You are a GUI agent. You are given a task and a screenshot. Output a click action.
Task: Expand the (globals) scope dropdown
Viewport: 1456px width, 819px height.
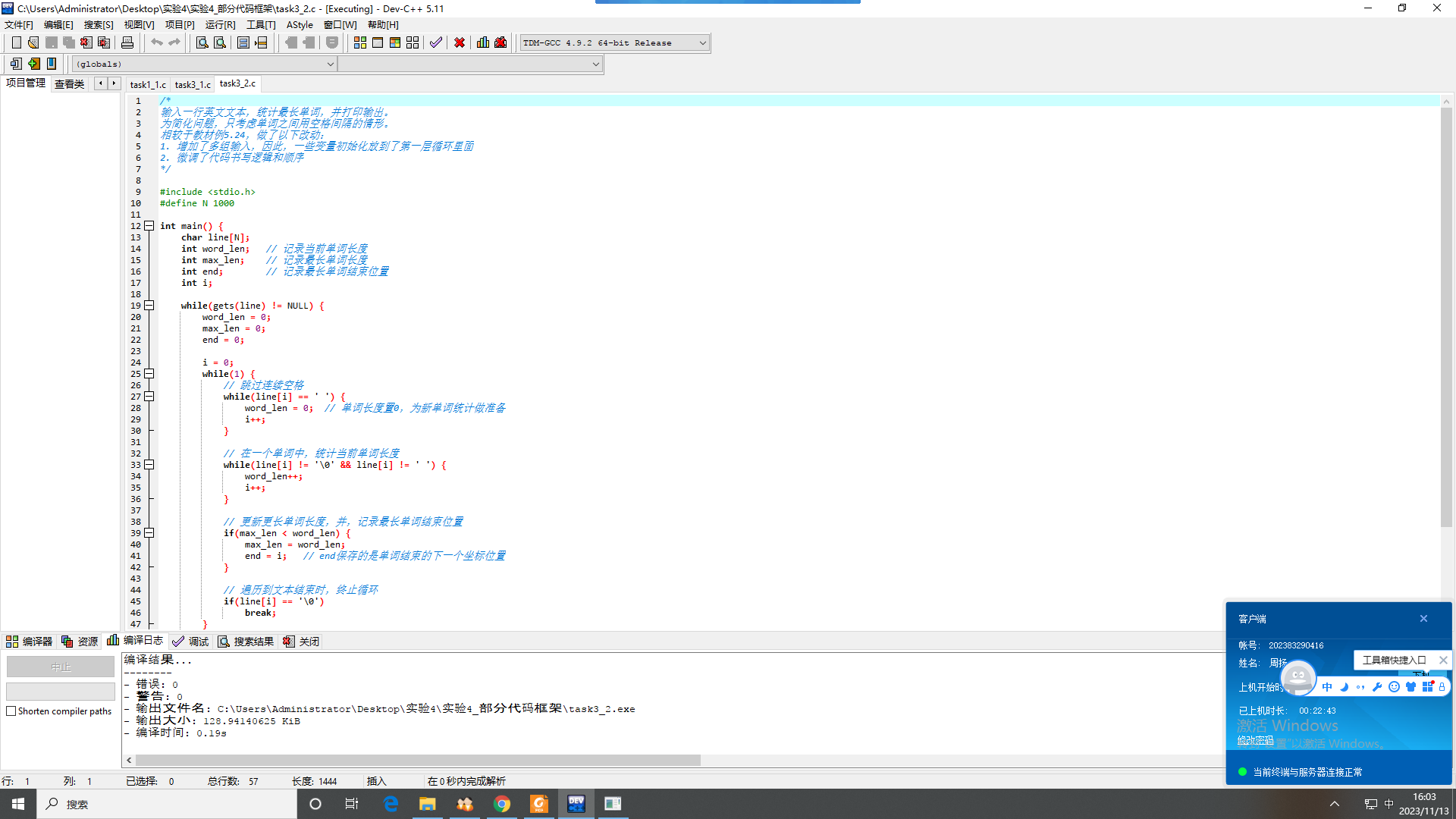coord(330,64)
